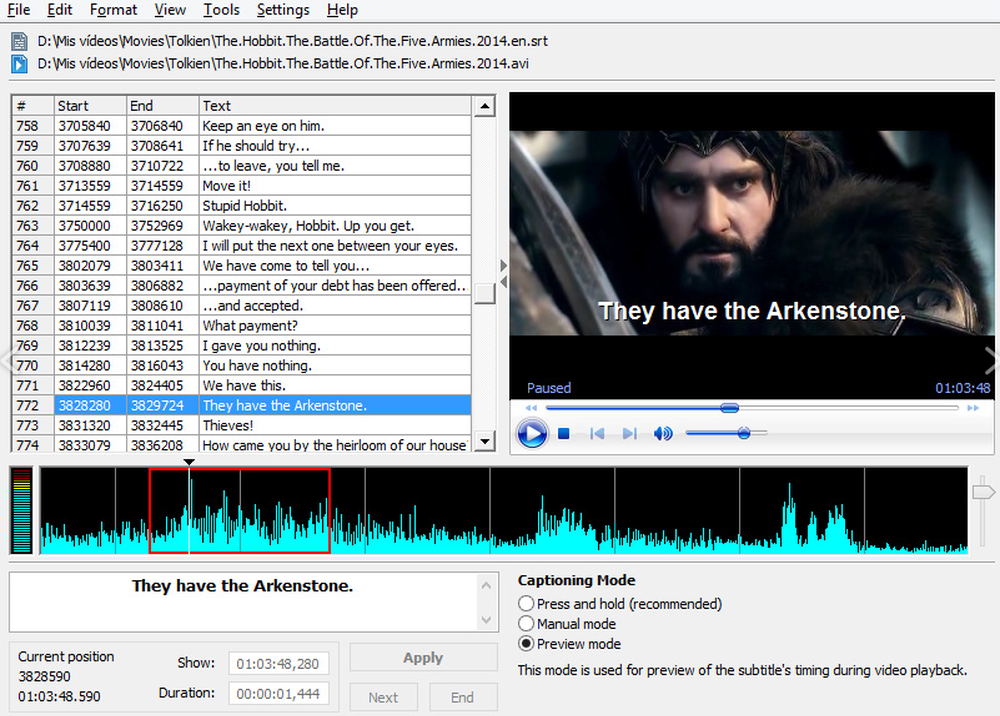
Task: Open the File menu
Action: 18,10
